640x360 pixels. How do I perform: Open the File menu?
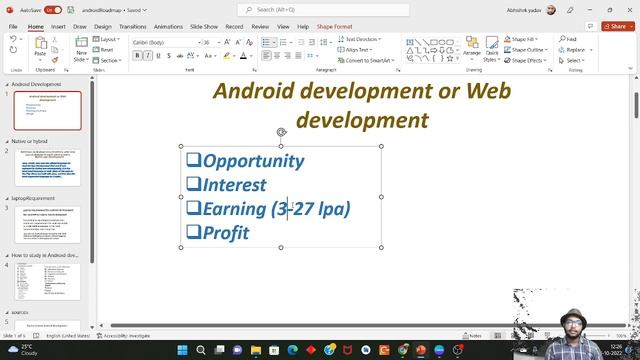coord(13,27)
